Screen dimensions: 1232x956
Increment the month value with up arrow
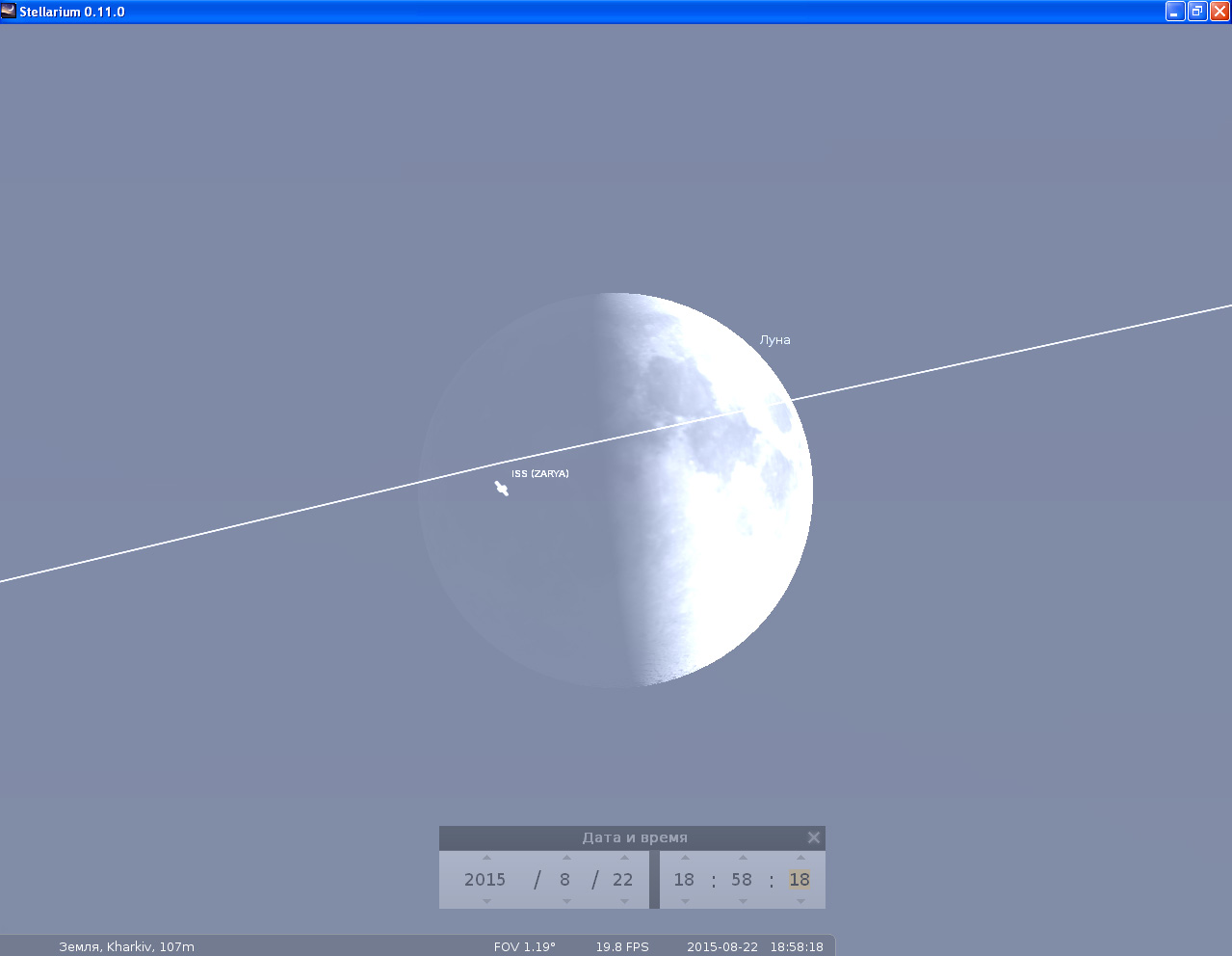pyautogui.click(x=566, y=858)
